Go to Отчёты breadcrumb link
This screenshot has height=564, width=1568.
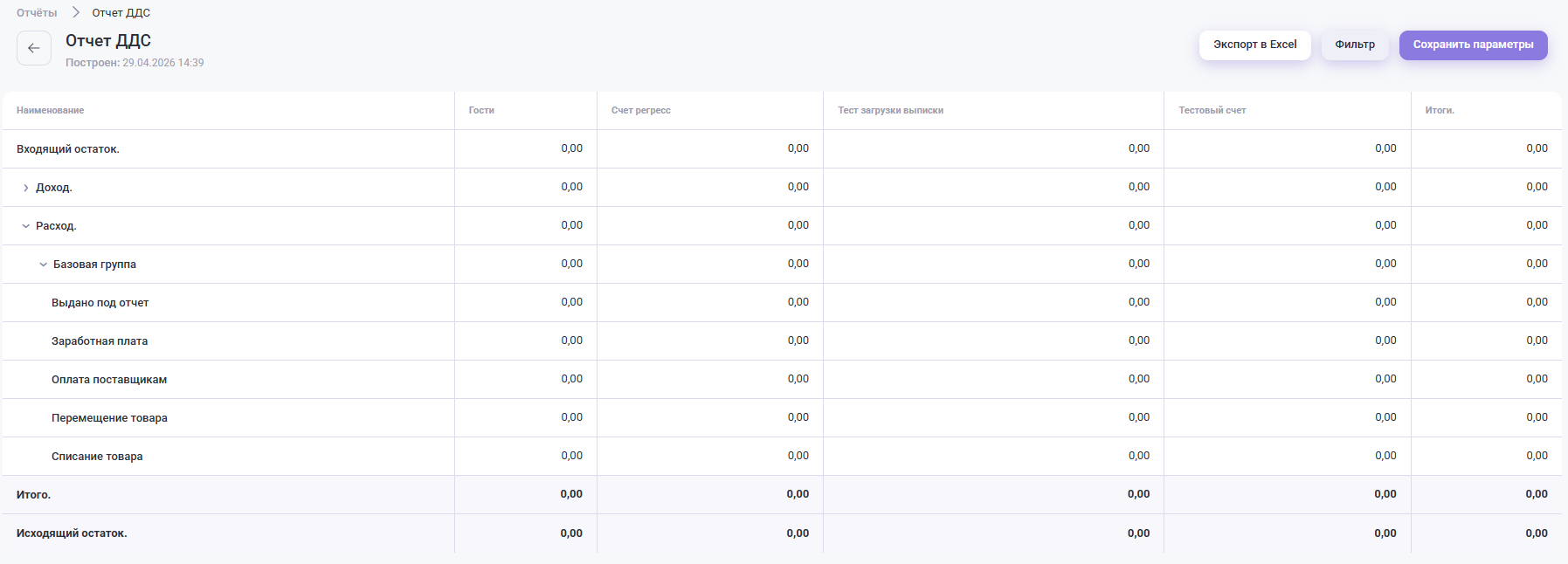37,13
